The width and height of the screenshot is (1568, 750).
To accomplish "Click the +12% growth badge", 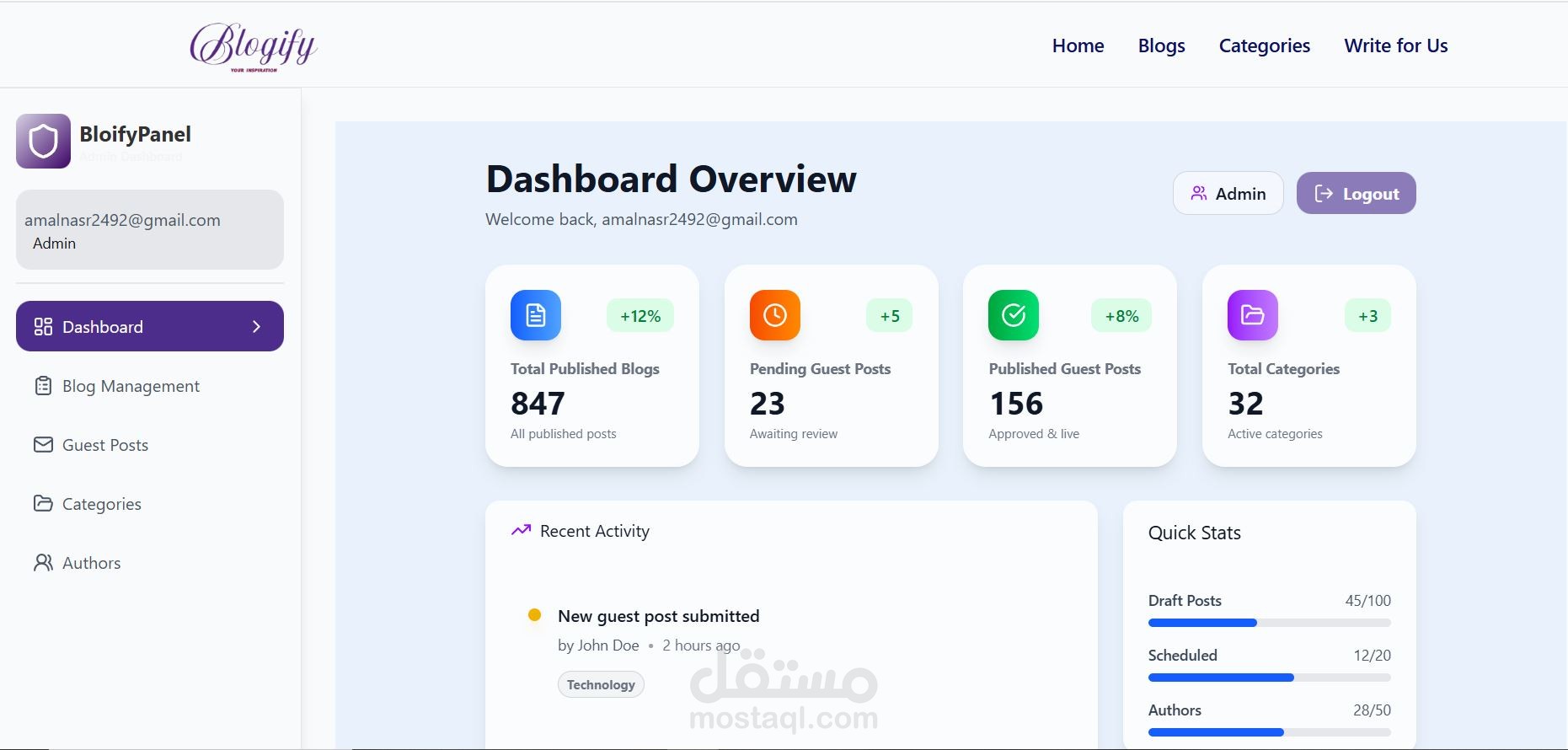I will [x=640, y=316].
